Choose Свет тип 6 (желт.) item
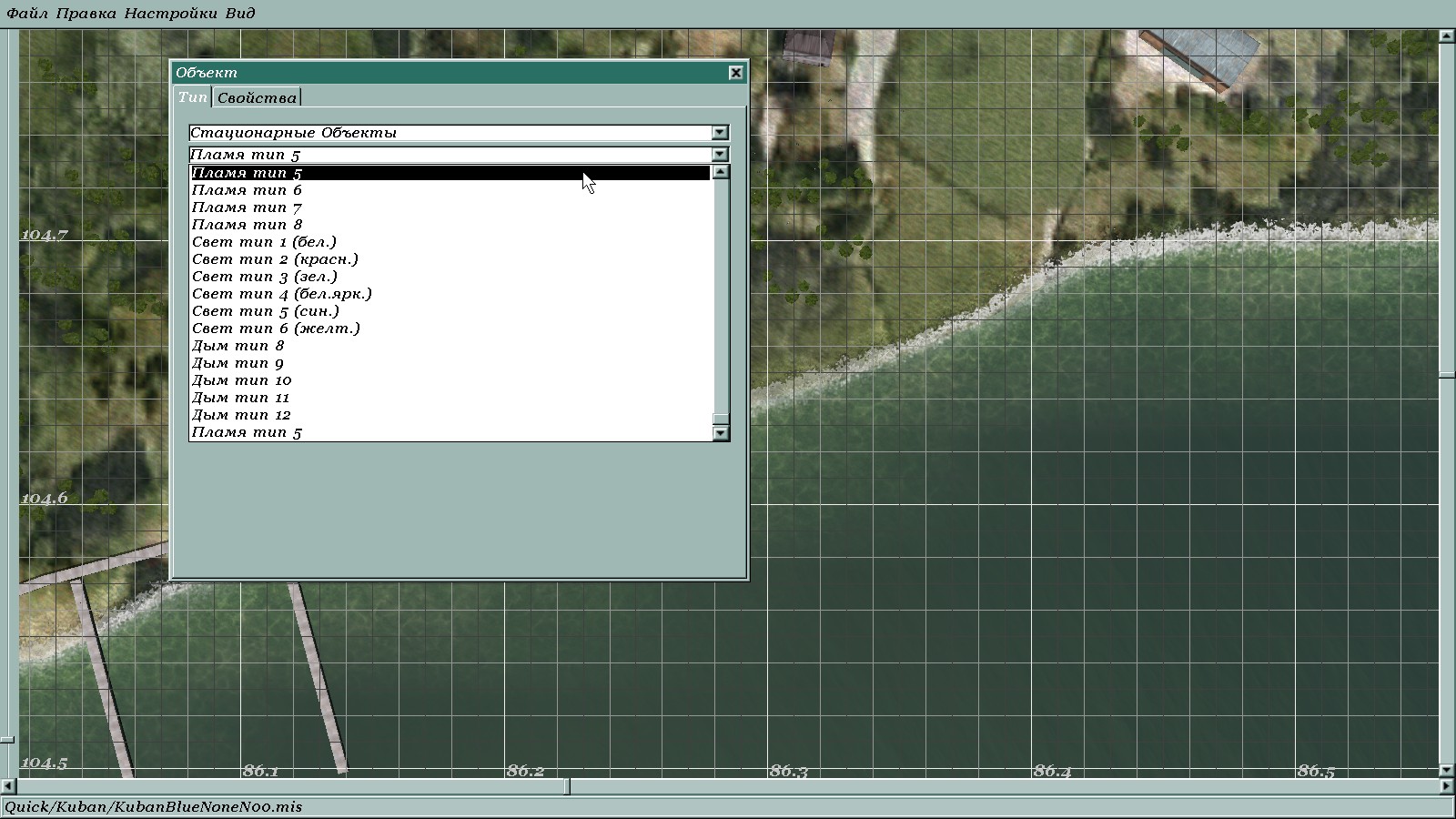Image resolution: width=1456 pixels, height=819 pixels. point(276,329)
